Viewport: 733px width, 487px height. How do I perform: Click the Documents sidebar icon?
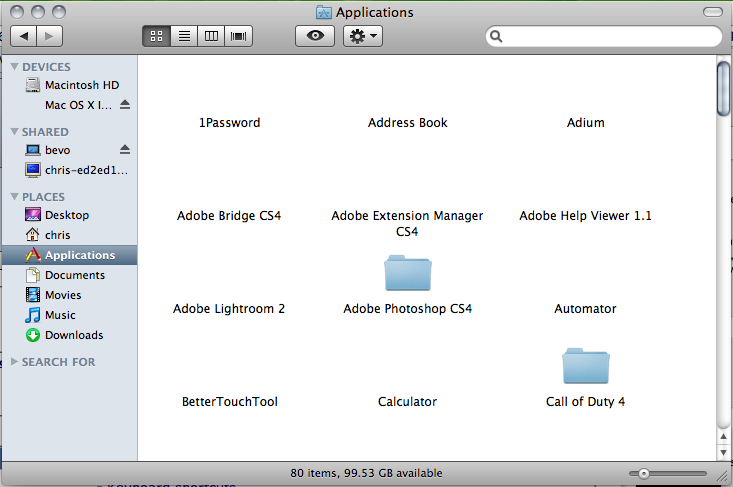pyautogui.click(x=33, y=275)
